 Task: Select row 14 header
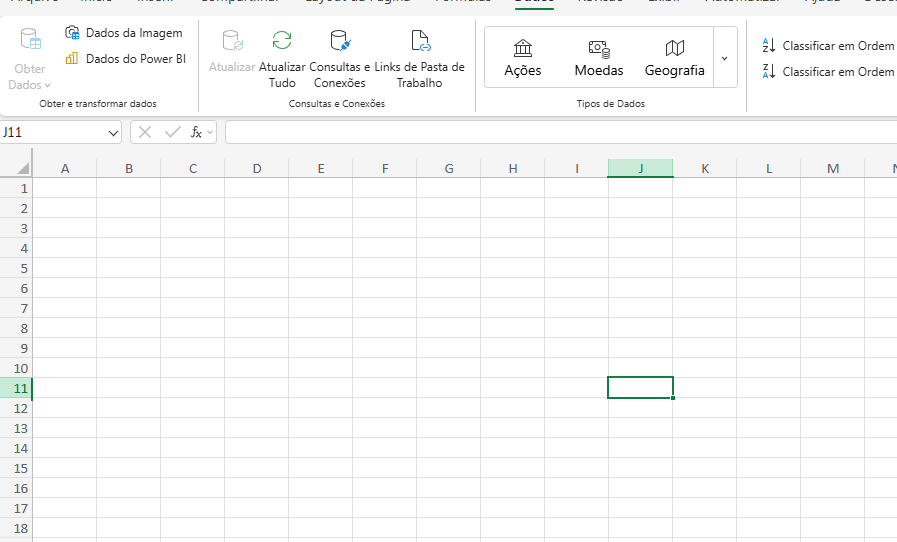pos(16,448)
